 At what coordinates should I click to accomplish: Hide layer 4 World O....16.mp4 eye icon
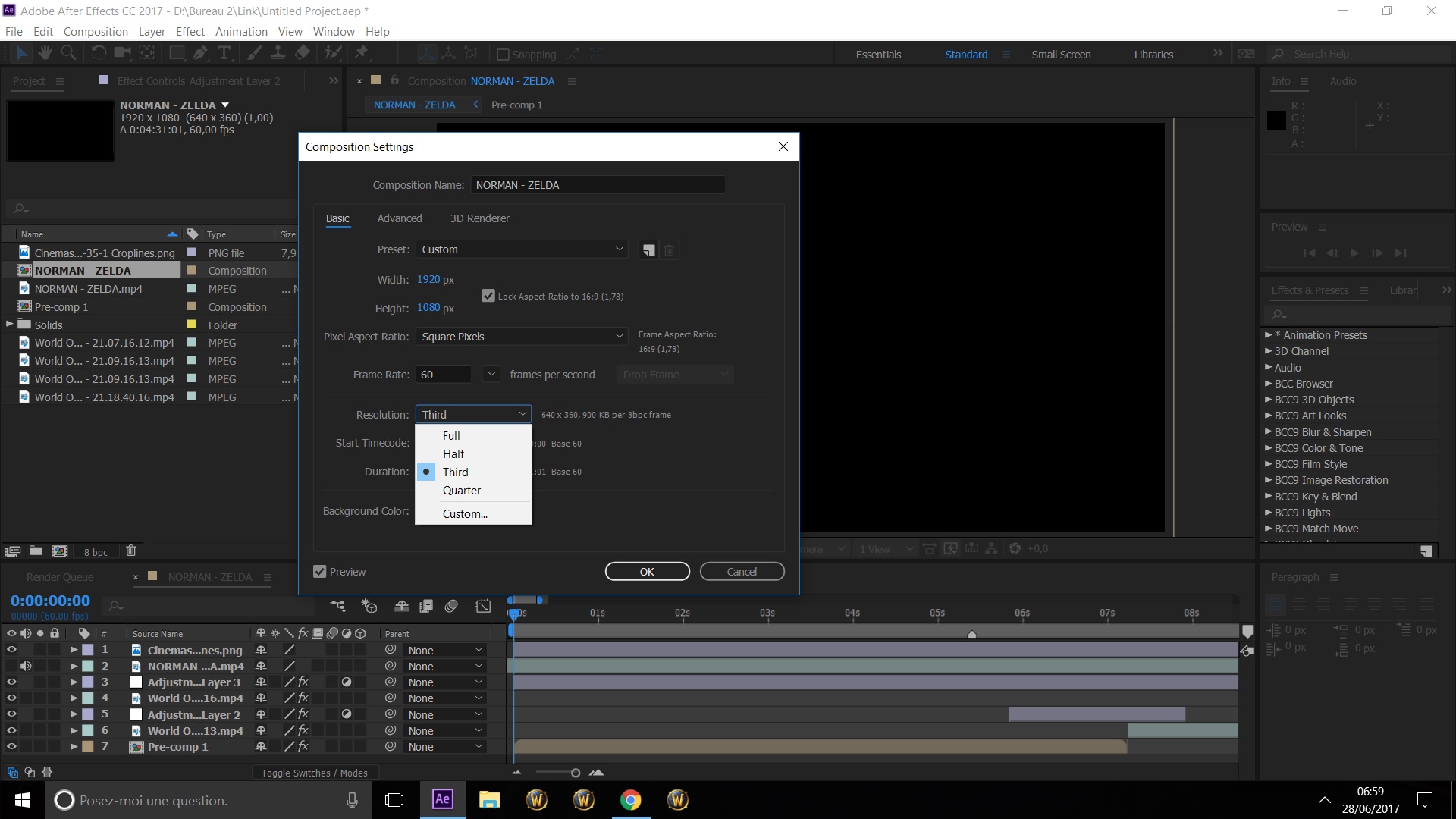point(11,698)
